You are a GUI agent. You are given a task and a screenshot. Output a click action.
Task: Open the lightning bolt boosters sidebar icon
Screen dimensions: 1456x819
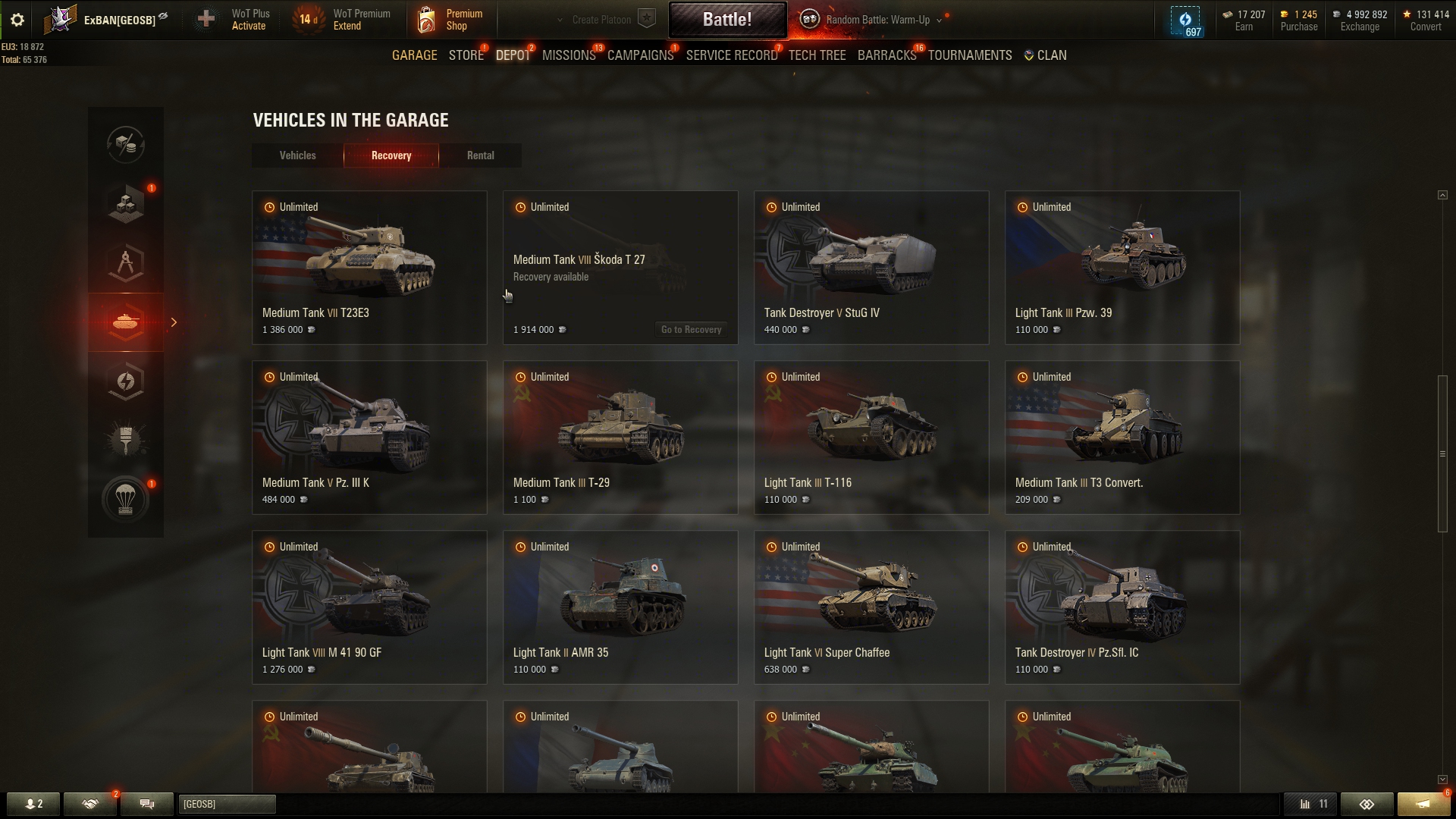point(126,381)
